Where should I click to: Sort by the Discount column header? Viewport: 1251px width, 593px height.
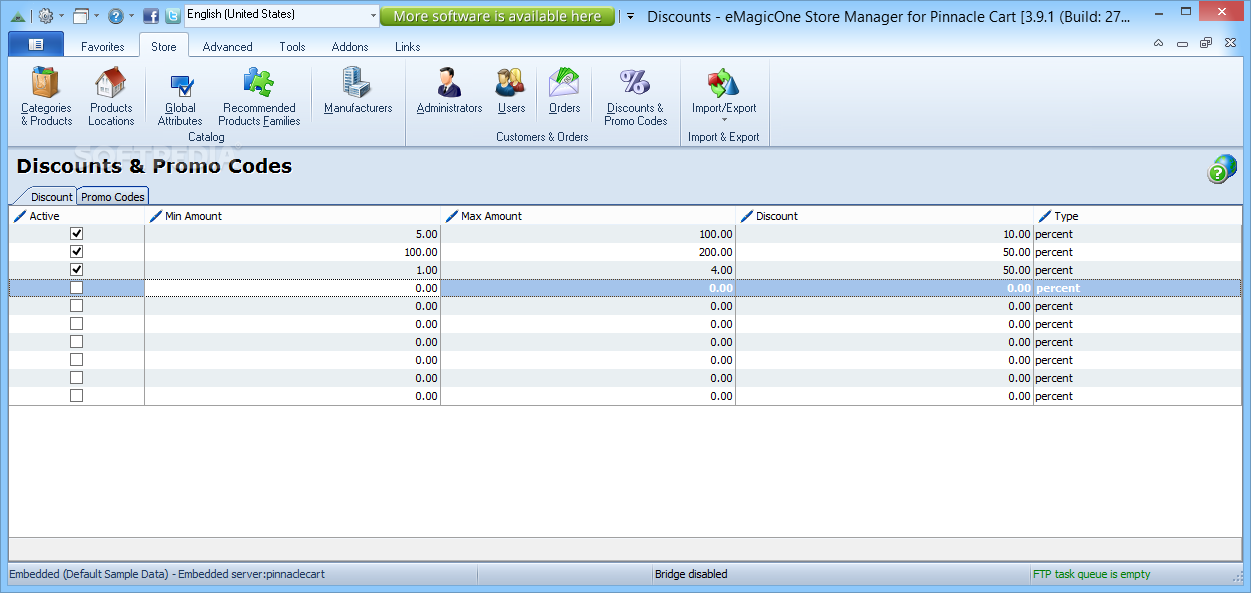884,216
